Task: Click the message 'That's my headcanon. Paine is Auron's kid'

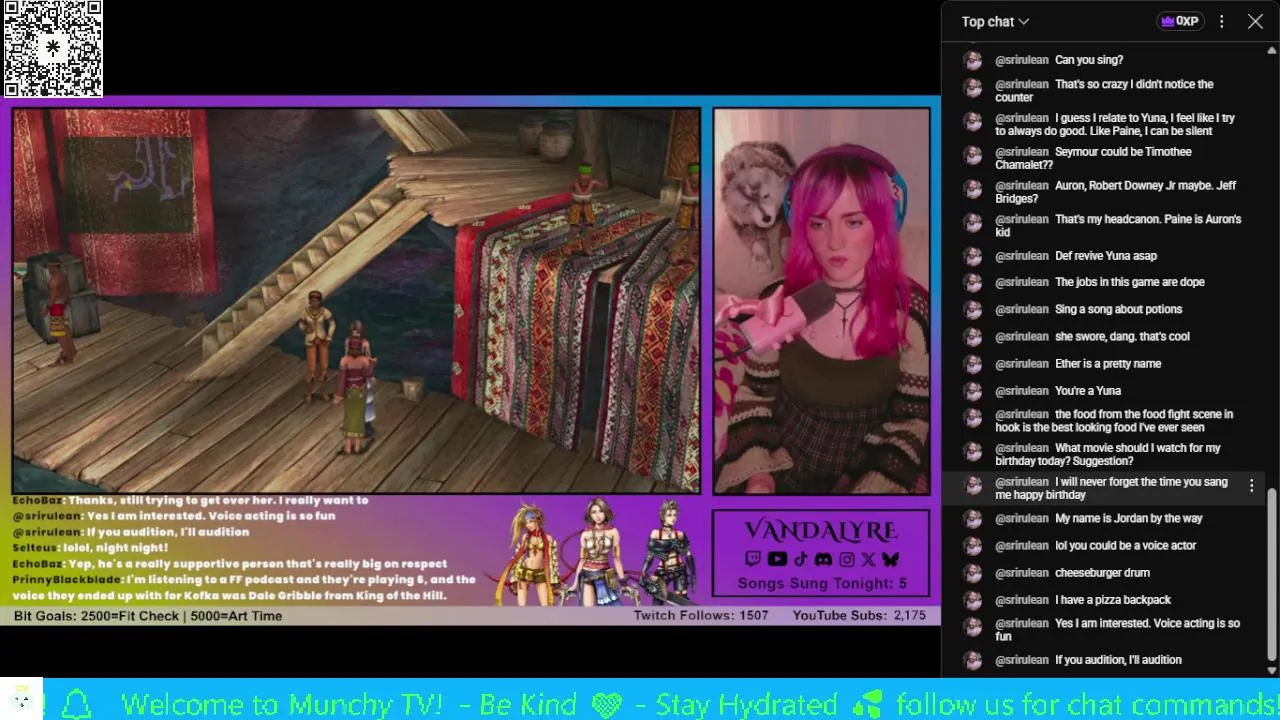Action: 1118,226
